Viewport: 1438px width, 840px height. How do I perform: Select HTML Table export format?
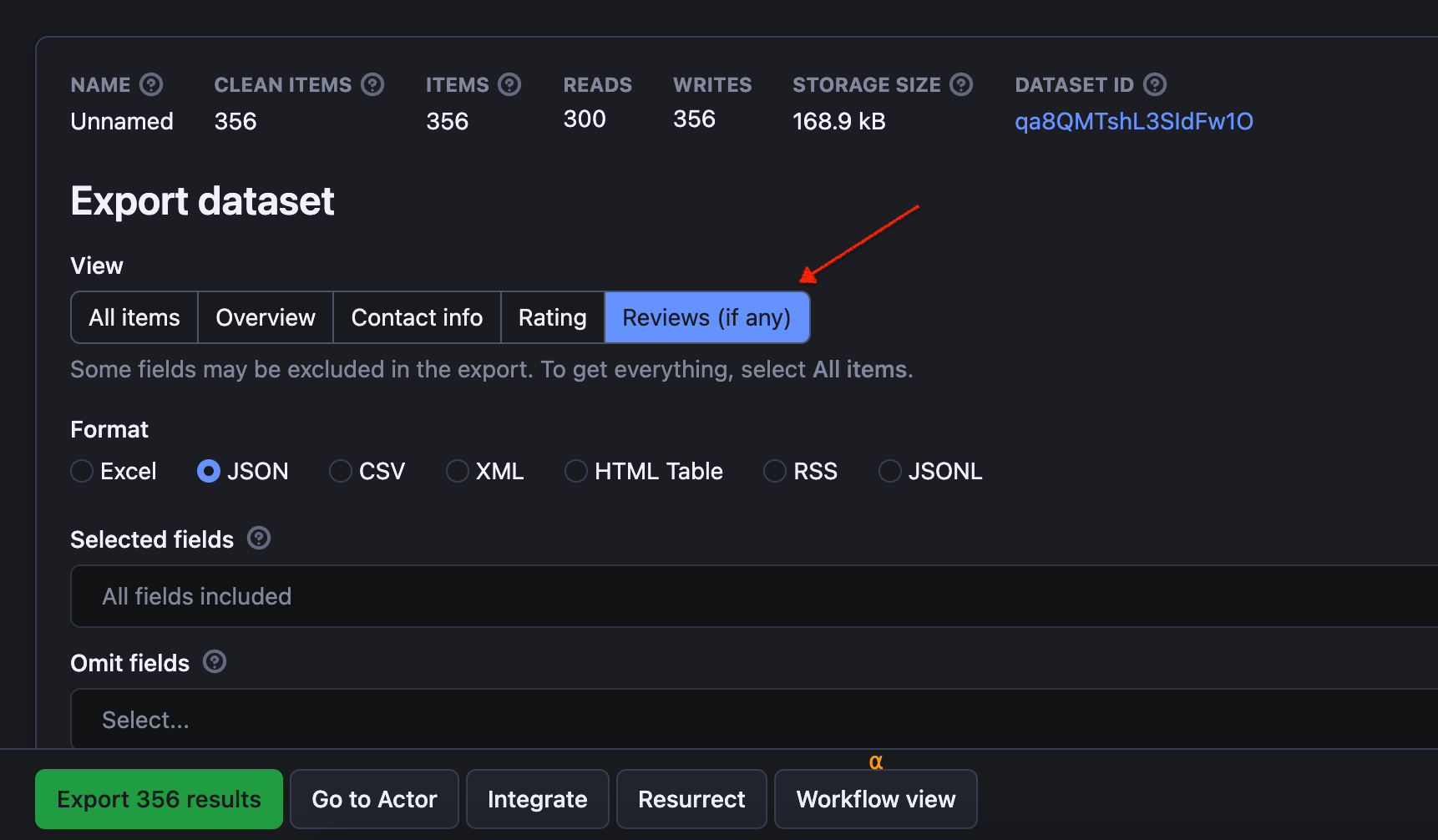click(576, 471)
